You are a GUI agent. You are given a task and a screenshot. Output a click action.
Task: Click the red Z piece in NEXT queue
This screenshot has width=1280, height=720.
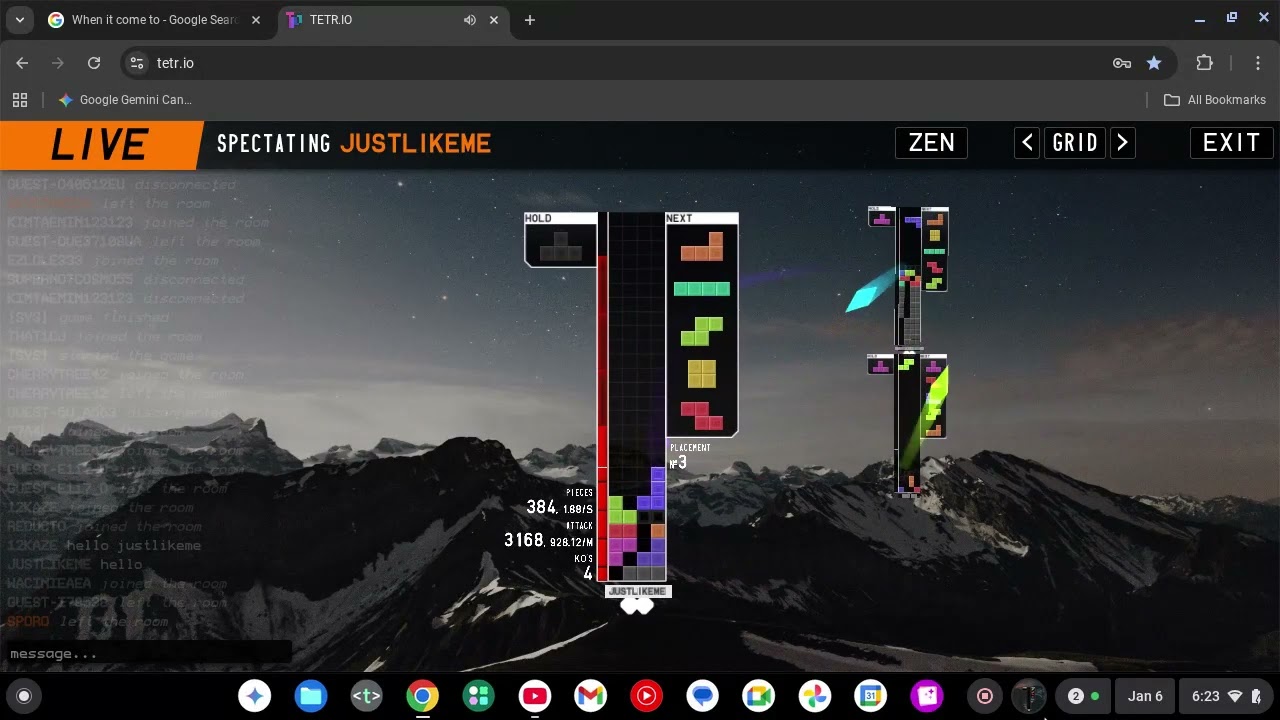click(x=702, y=415)
